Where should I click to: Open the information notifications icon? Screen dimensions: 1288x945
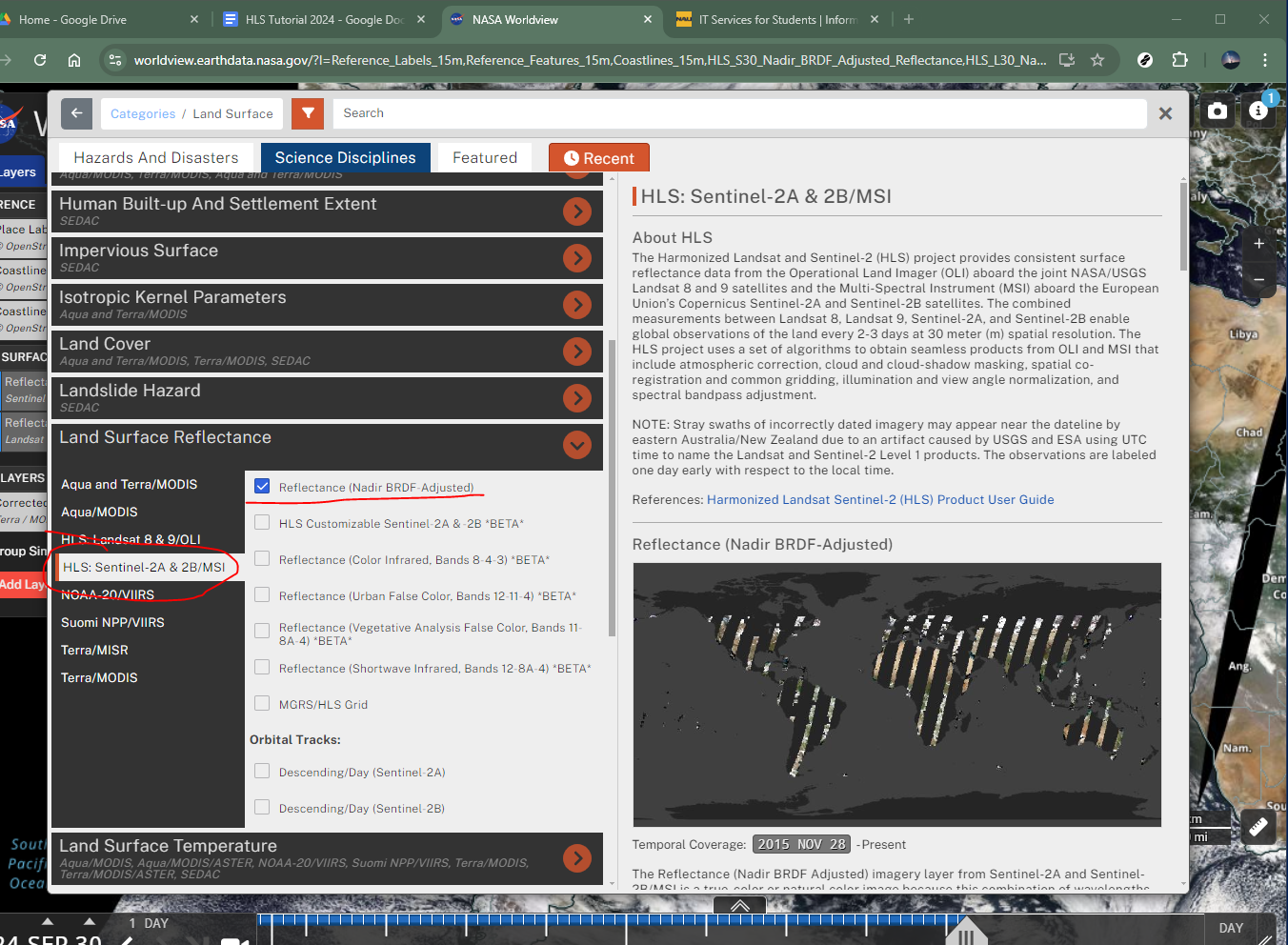[1258, 111]
